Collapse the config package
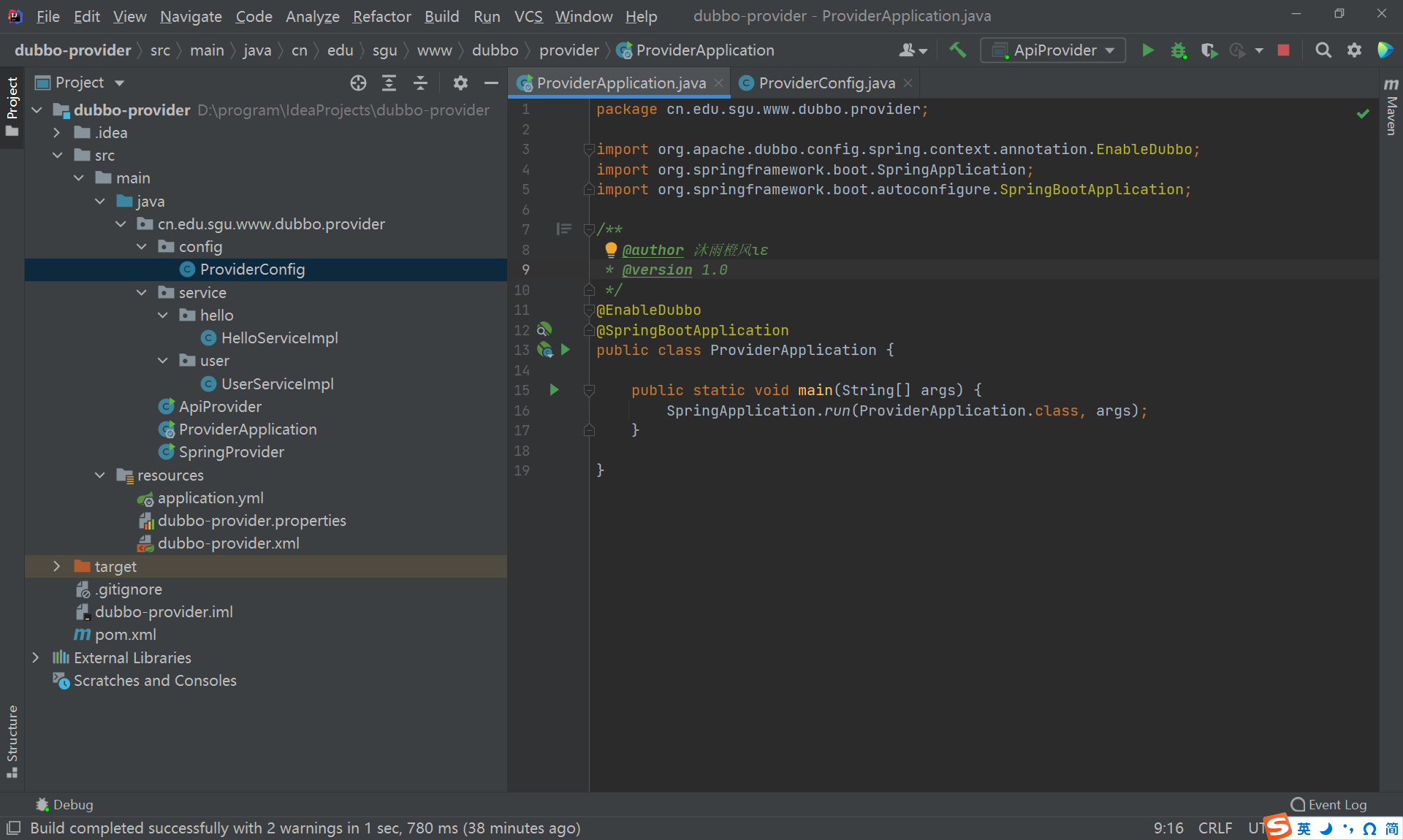 (x=142, y=246)
